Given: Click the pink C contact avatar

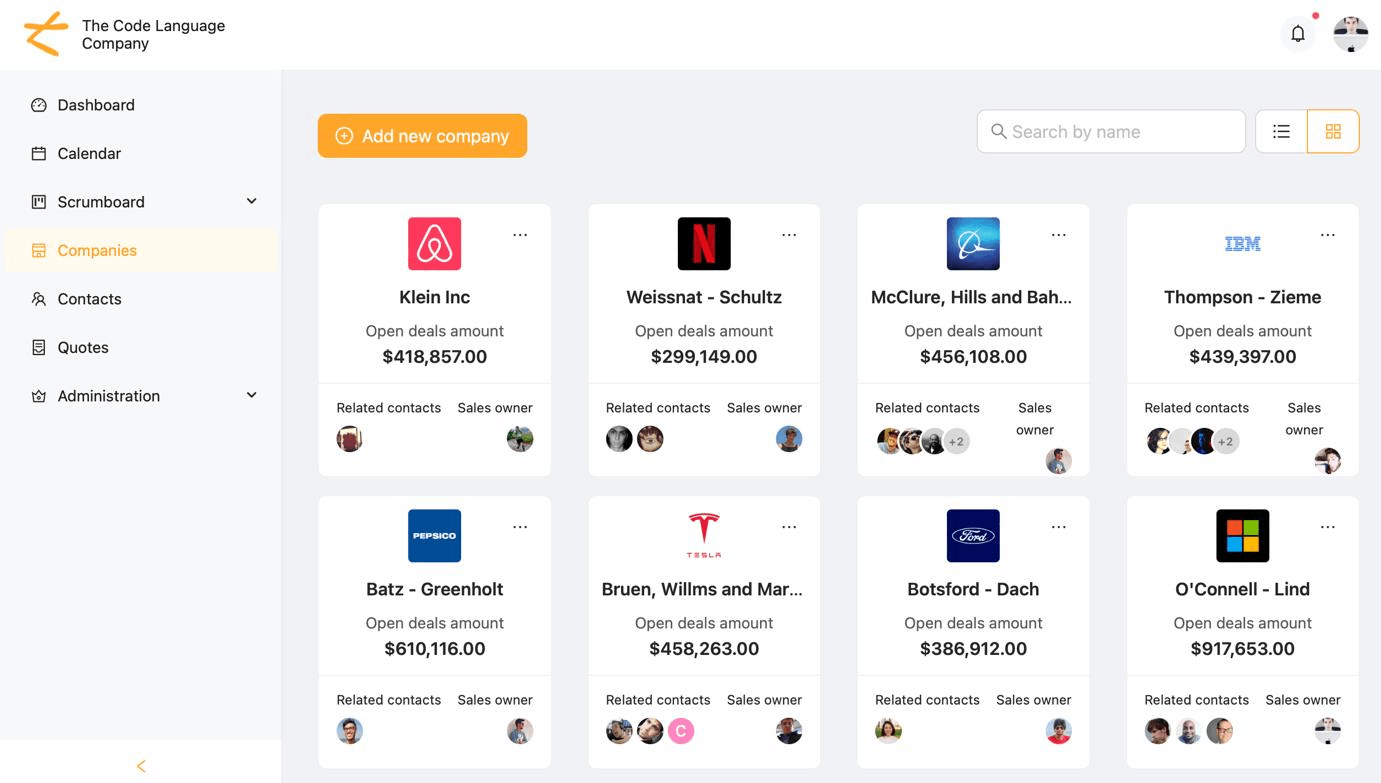Looking at the screenshot, I should pos(681,731).
